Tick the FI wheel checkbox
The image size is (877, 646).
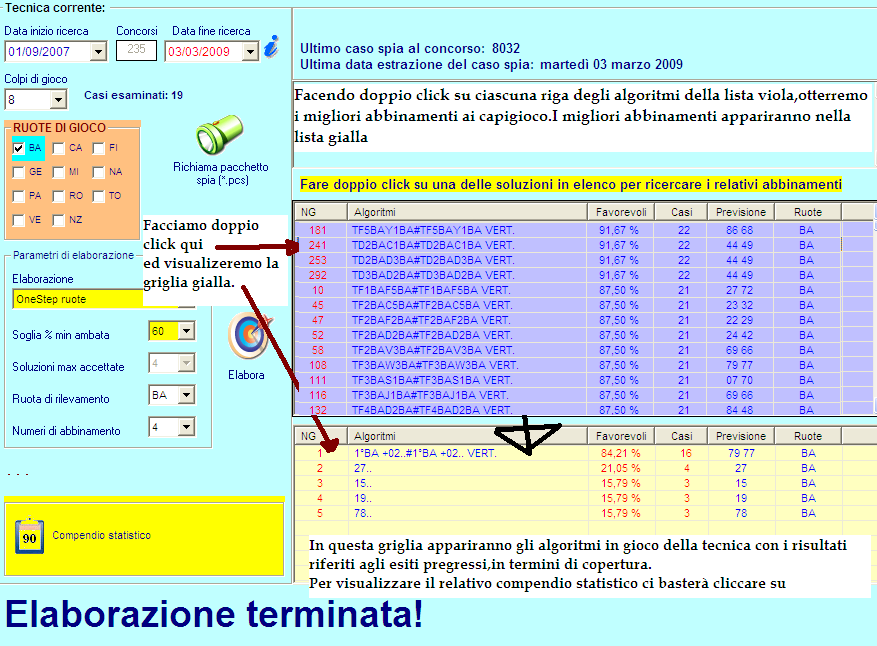point(98,148)
